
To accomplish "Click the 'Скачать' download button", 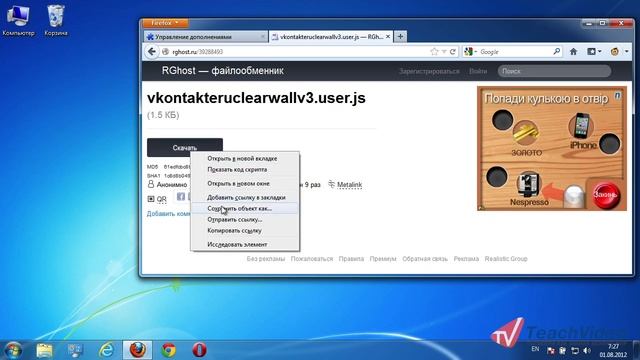I will 185,147.
